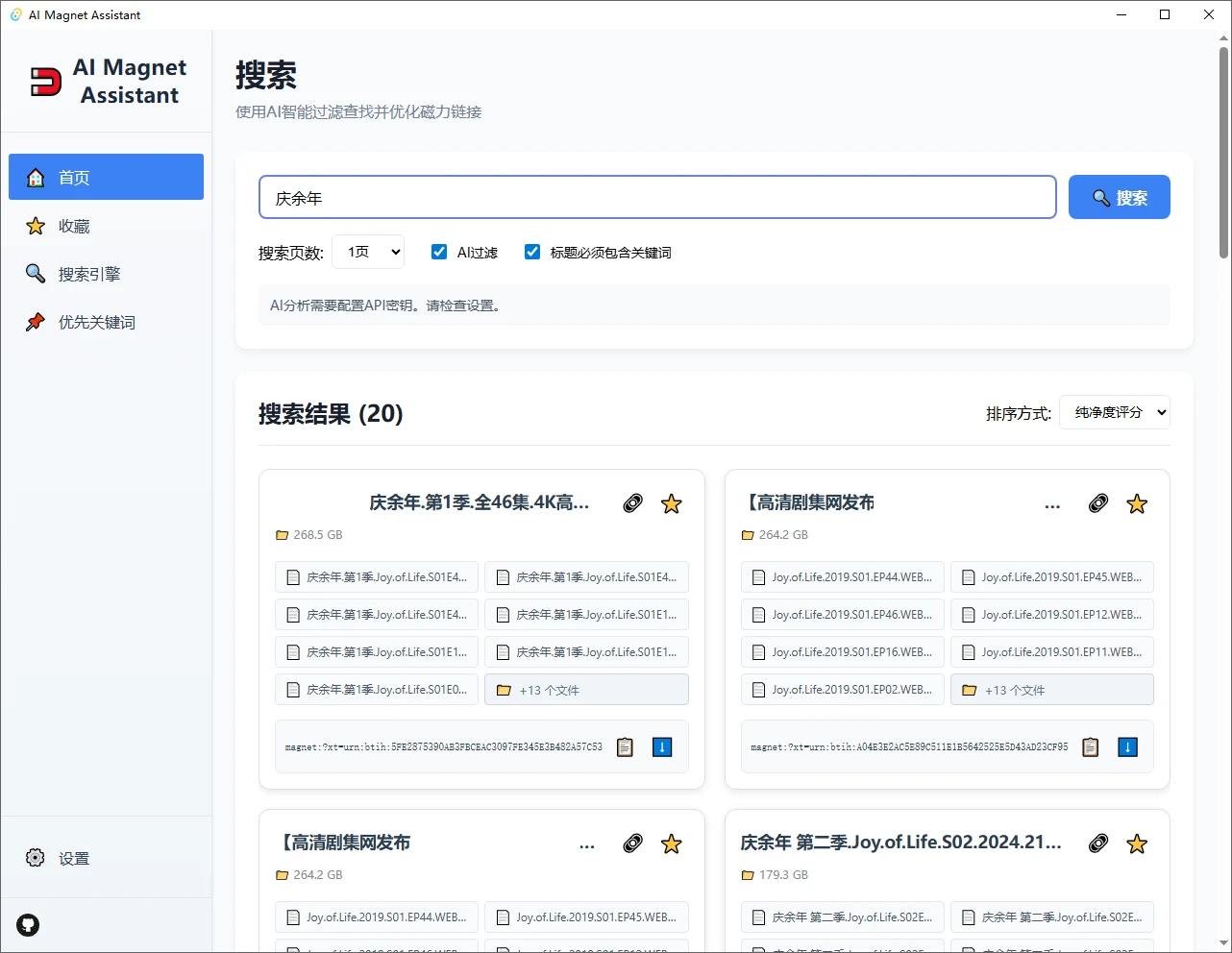Open the GitHub icon in the sidebar
The width and height of the screenshot is (1232, 953).
(28, 925)
